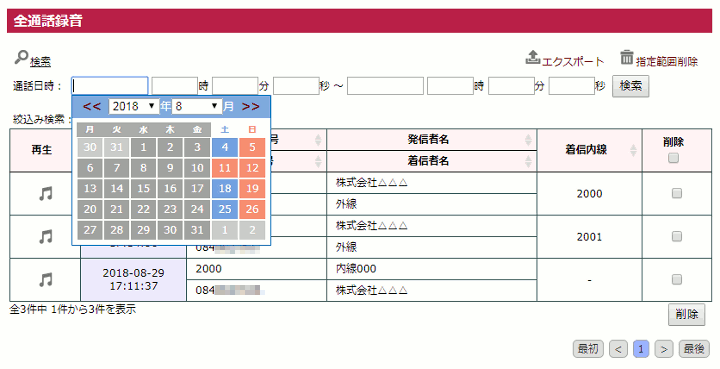
Task: Check delete box for extension 2001 row
Action: (676, 236)
